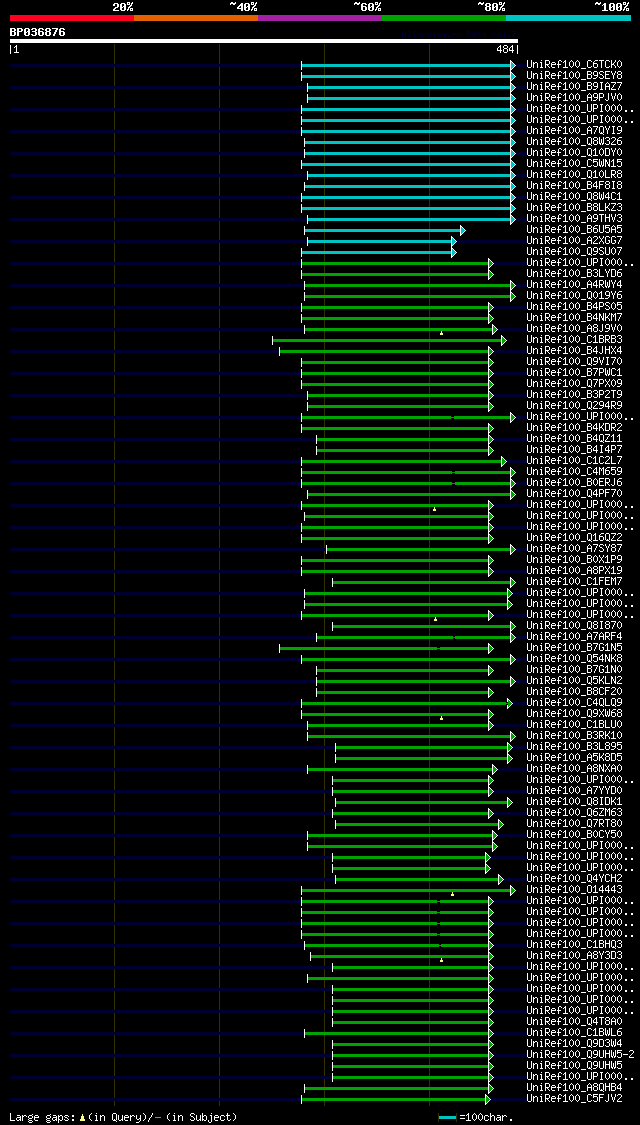Click the UniRef100_B3P2T9 label
The image size is (640, 1125).
click(574, 395)
